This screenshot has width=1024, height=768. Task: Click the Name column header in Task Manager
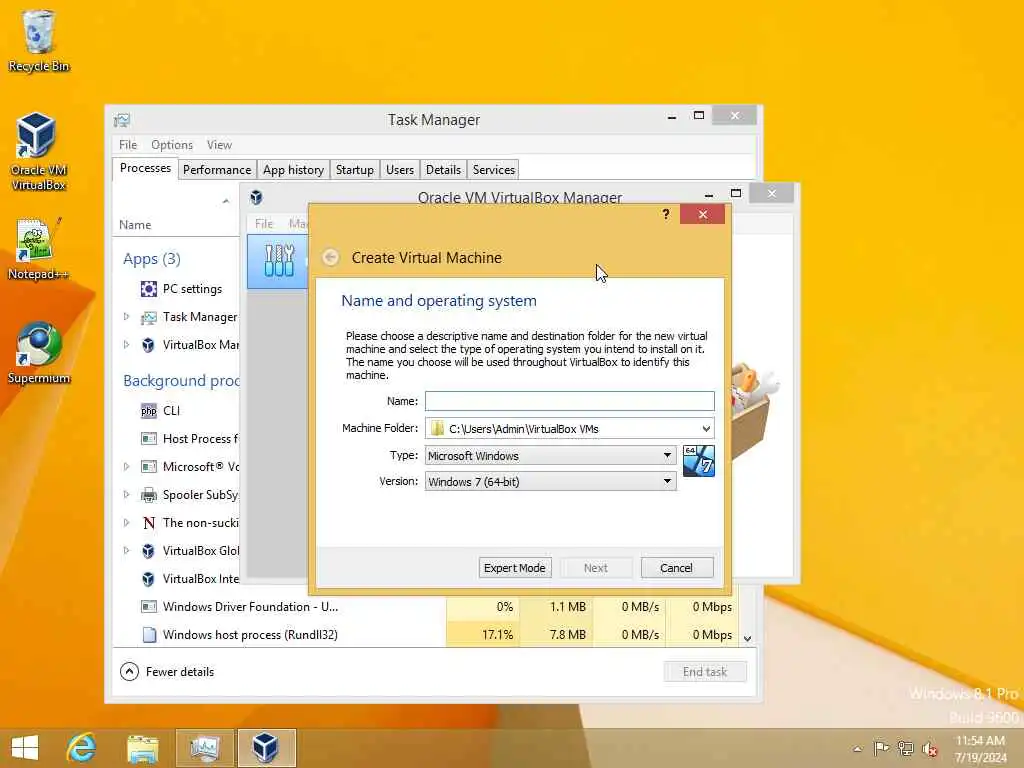pyautogui.click(x=135, y=225)
